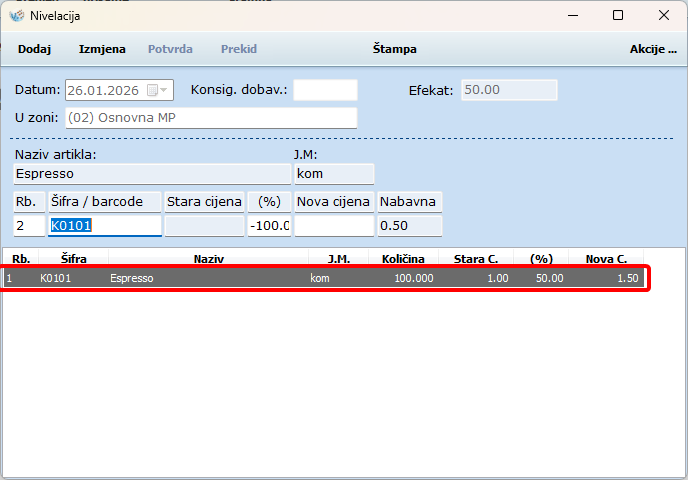The width and height of the screenshot is (688, 480).
Task: Click Izmjena in the toolbar
Action: coord(102,49)
